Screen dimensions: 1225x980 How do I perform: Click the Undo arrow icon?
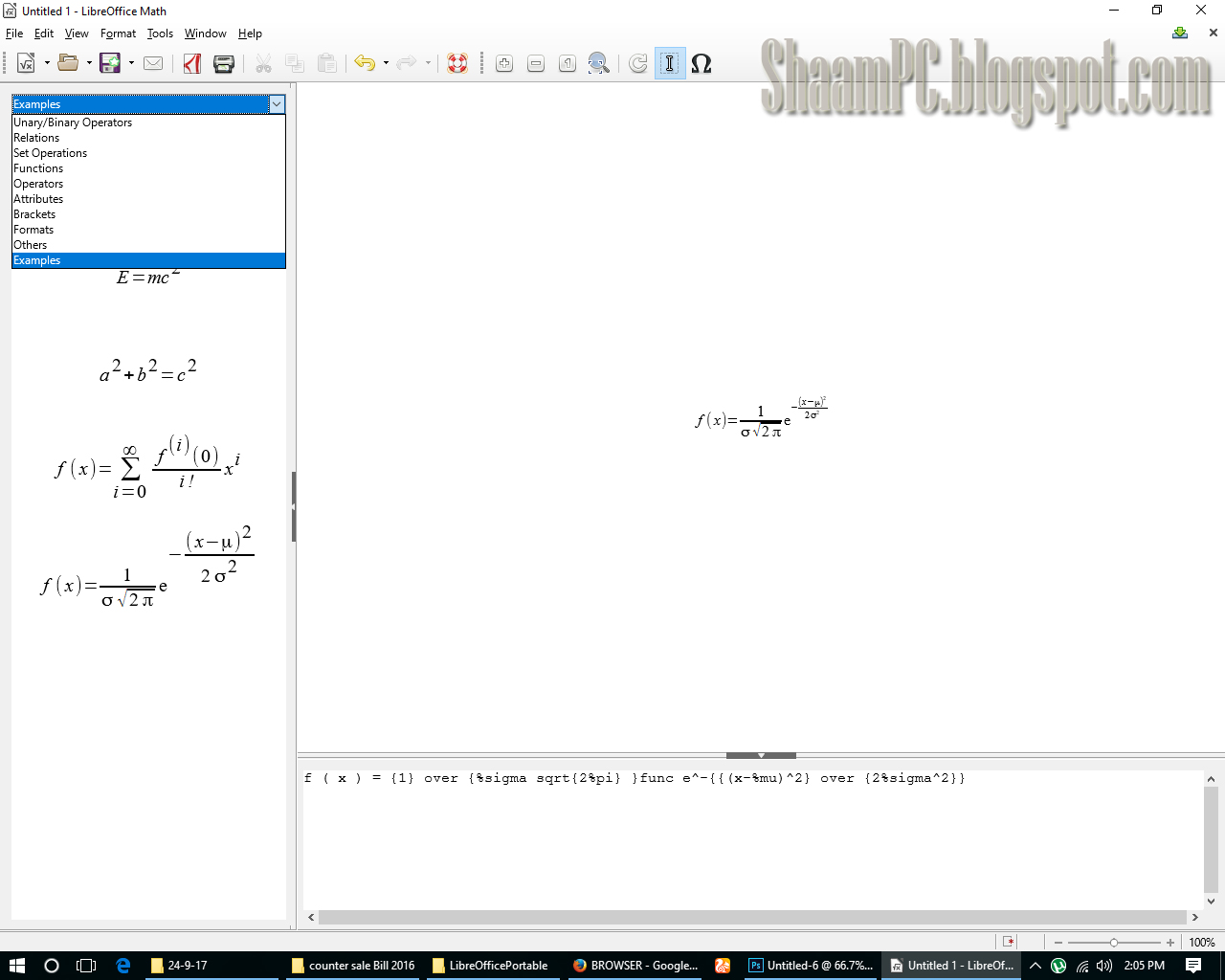(365, 63)
